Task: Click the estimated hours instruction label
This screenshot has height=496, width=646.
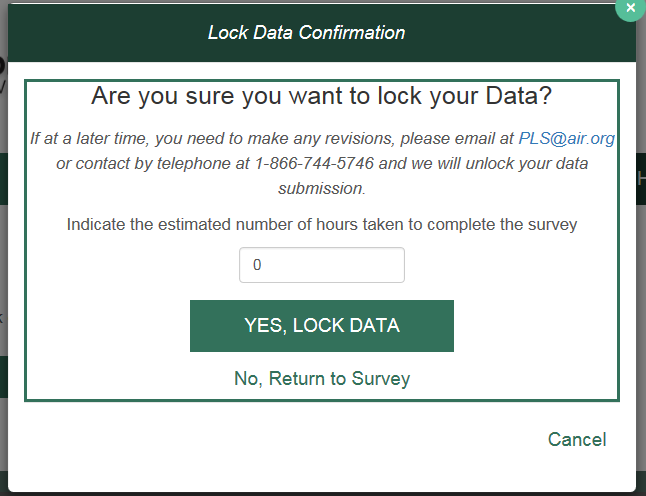Action: (x=322, y=224)
